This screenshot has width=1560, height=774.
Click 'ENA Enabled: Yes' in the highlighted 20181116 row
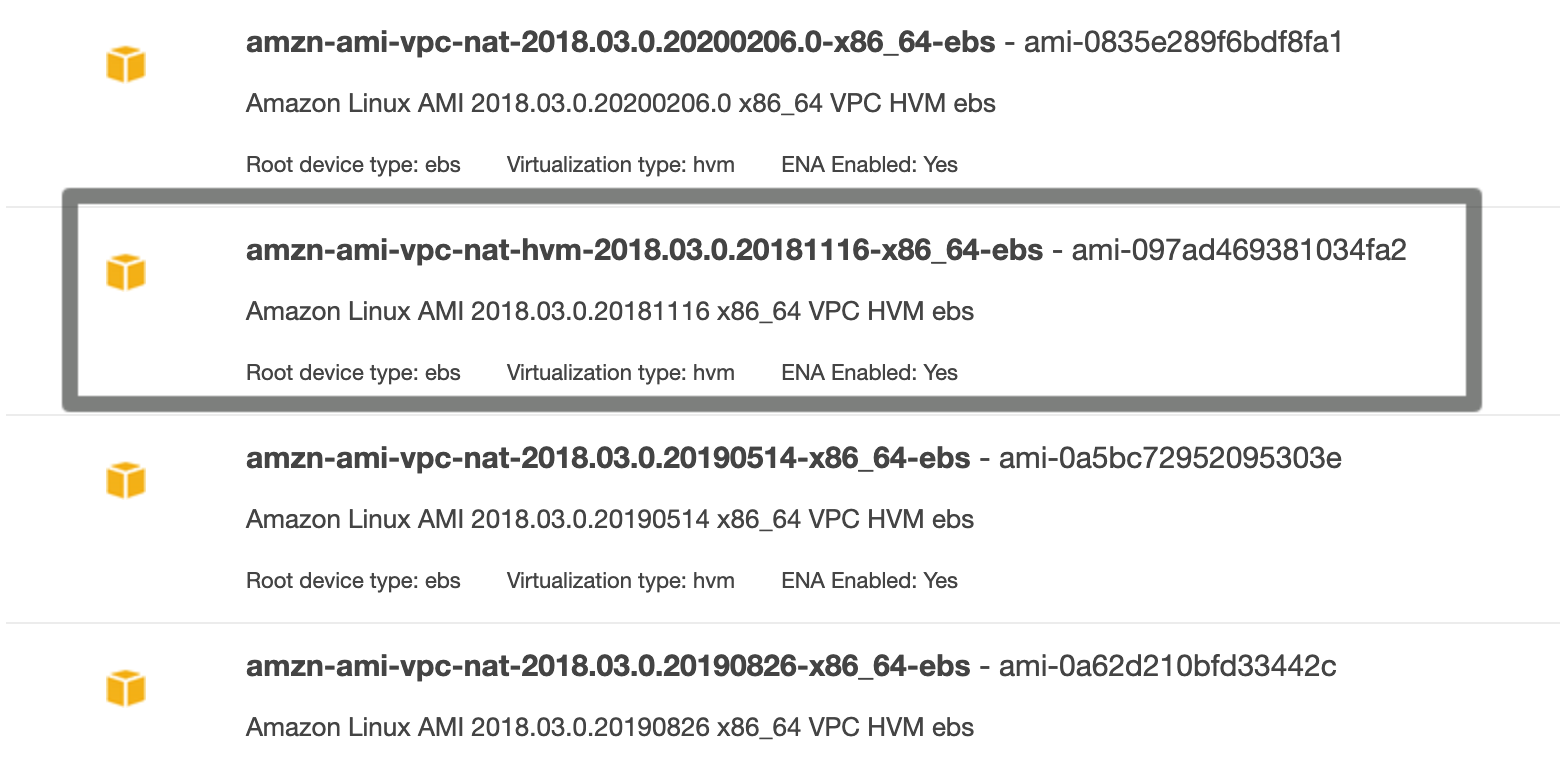point(869,373)
